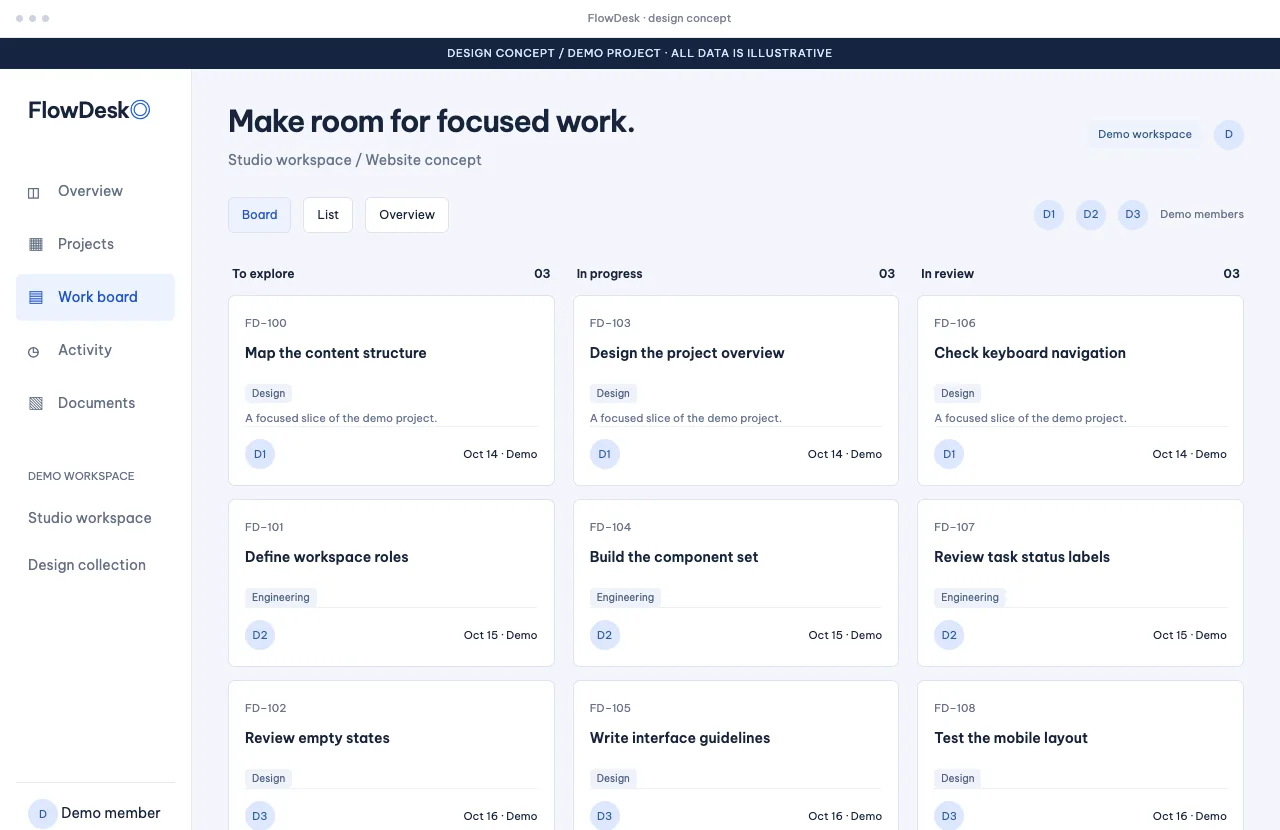
Task: Click Oct 14 · Demo on FD-100 card
Action: tap(500, 454)
